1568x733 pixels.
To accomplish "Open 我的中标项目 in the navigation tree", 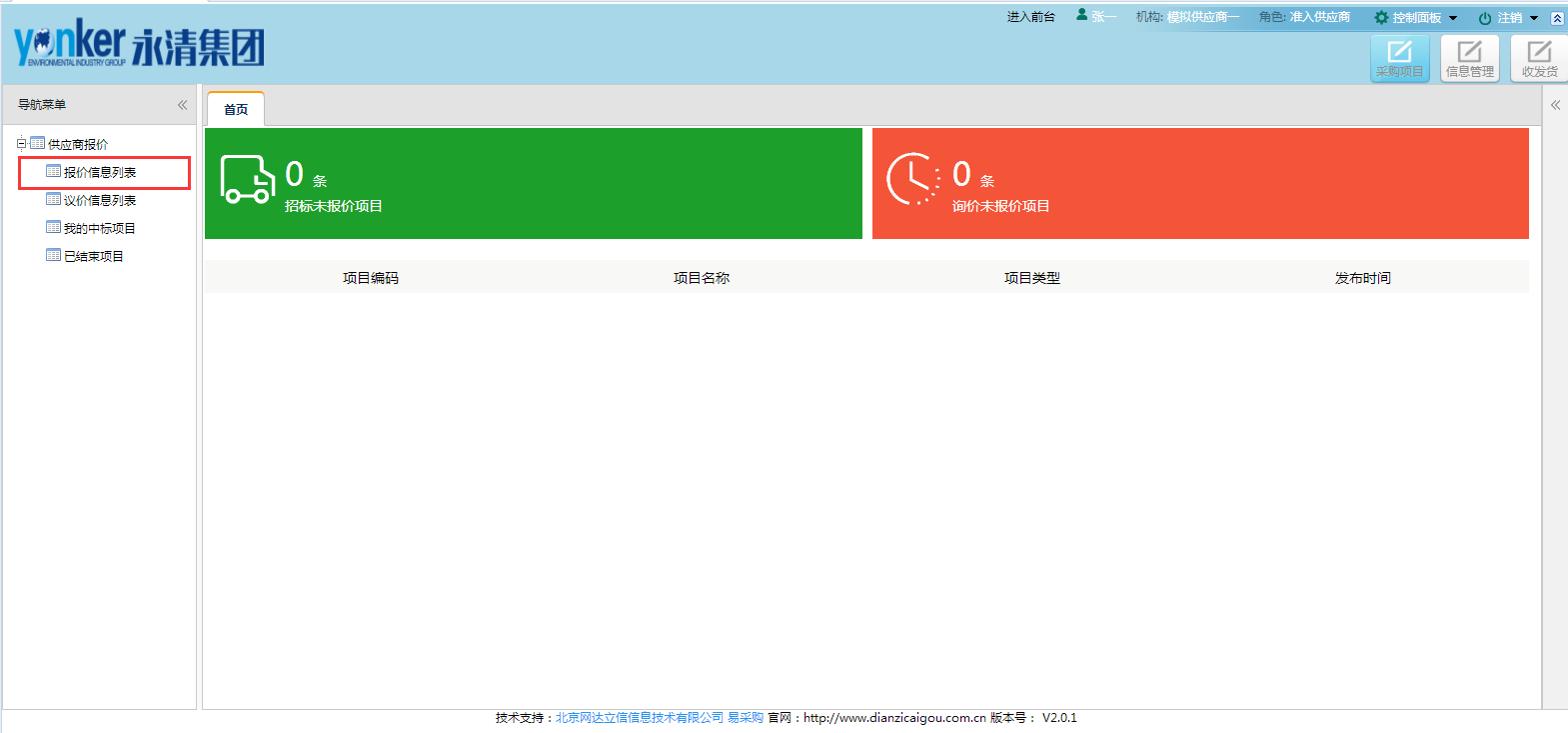I will (100, 228).
